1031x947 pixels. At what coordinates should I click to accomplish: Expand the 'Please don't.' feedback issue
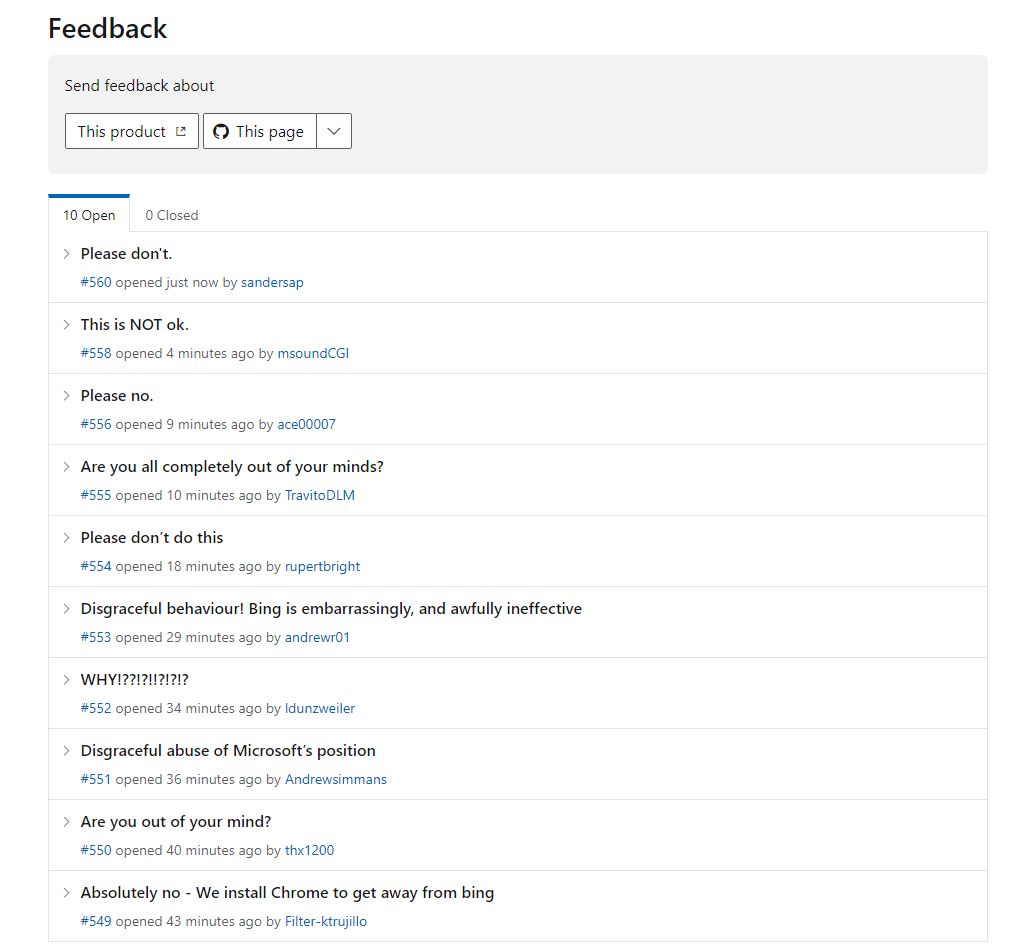[67, 254]
